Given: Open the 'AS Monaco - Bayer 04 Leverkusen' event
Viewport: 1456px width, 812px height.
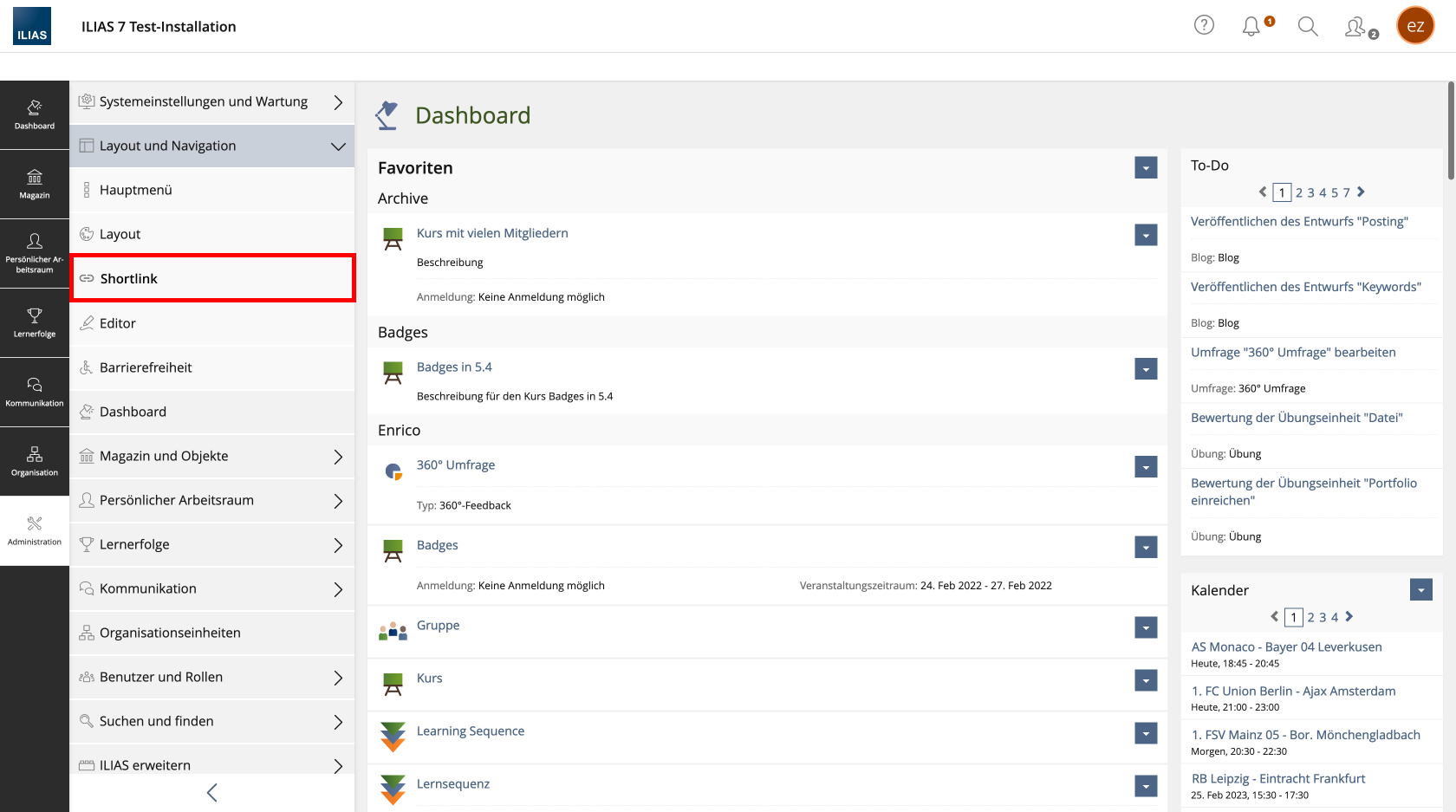Looking at the screenshot, I should (x=1286, y=646).
